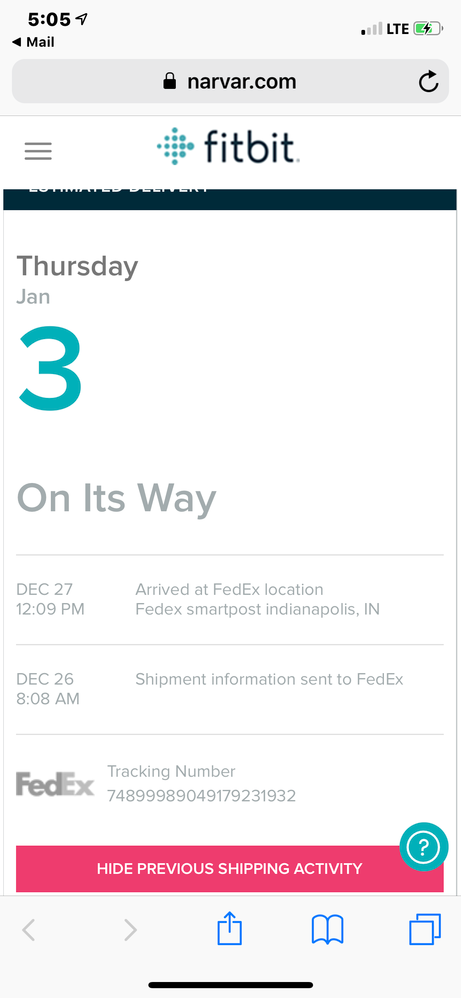Tap the Fitbit logo
This screenshot has width=461, height=998.
pos(227,146)
